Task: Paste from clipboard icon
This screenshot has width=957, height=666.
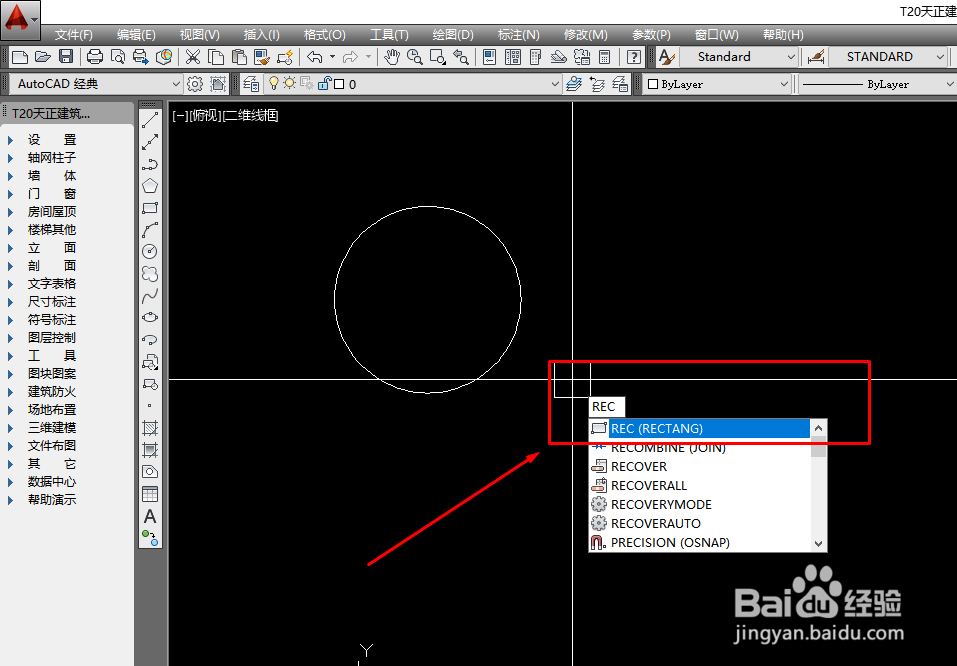Action: pos(239,57)
